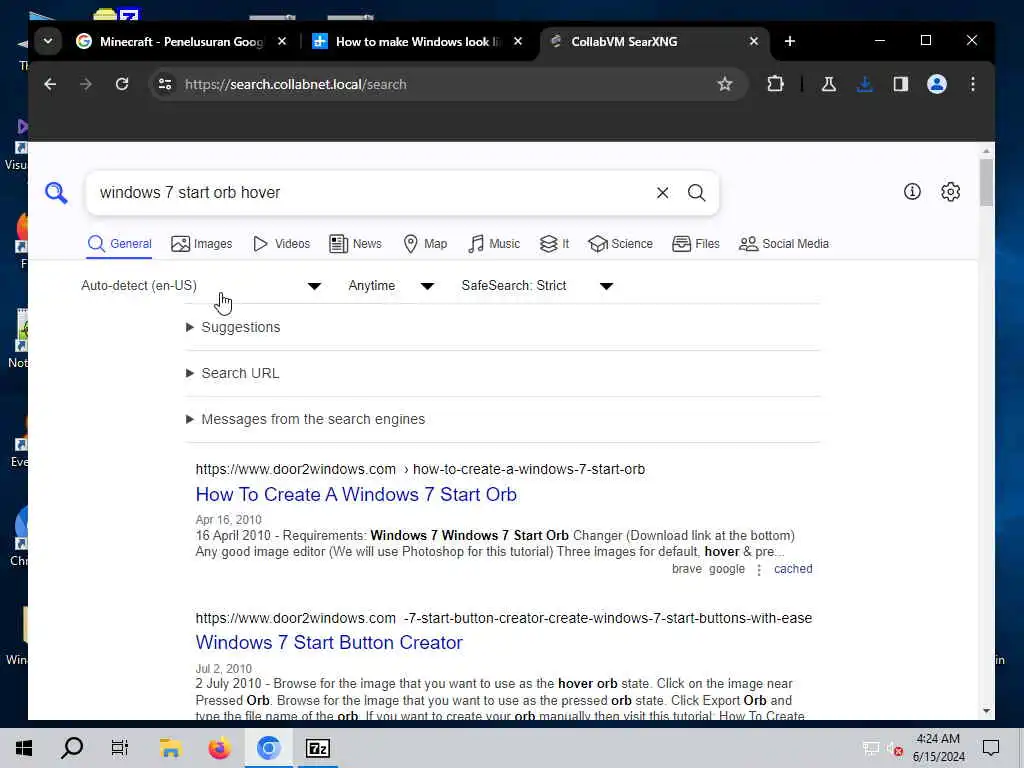Clear the search query with X
The height and width of the screenshot is (768, 1024).
(662, 193)
